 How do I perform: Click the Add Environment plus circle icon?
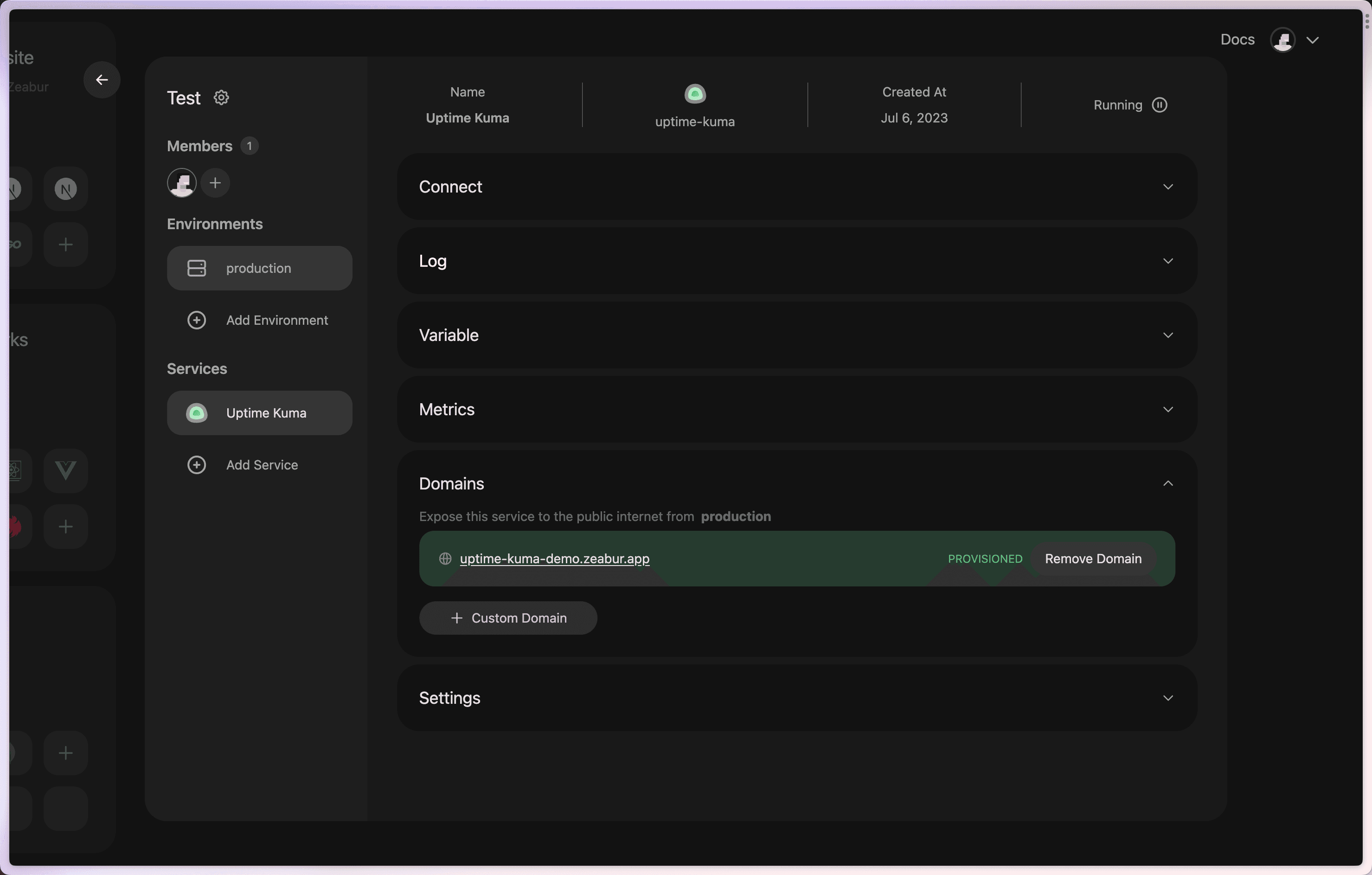(197, 321)
